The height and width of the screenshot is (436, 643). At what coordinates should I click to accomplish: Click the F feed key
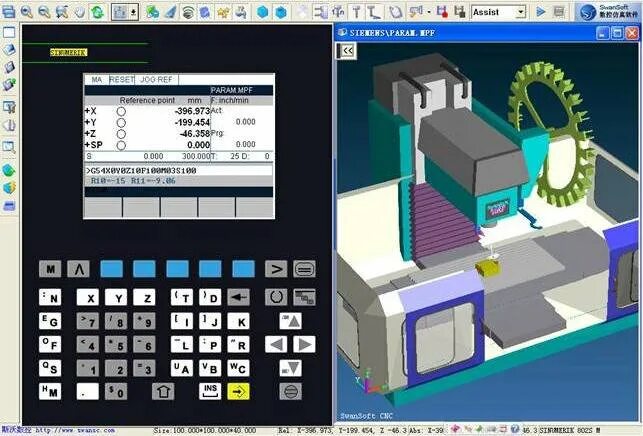50,345
